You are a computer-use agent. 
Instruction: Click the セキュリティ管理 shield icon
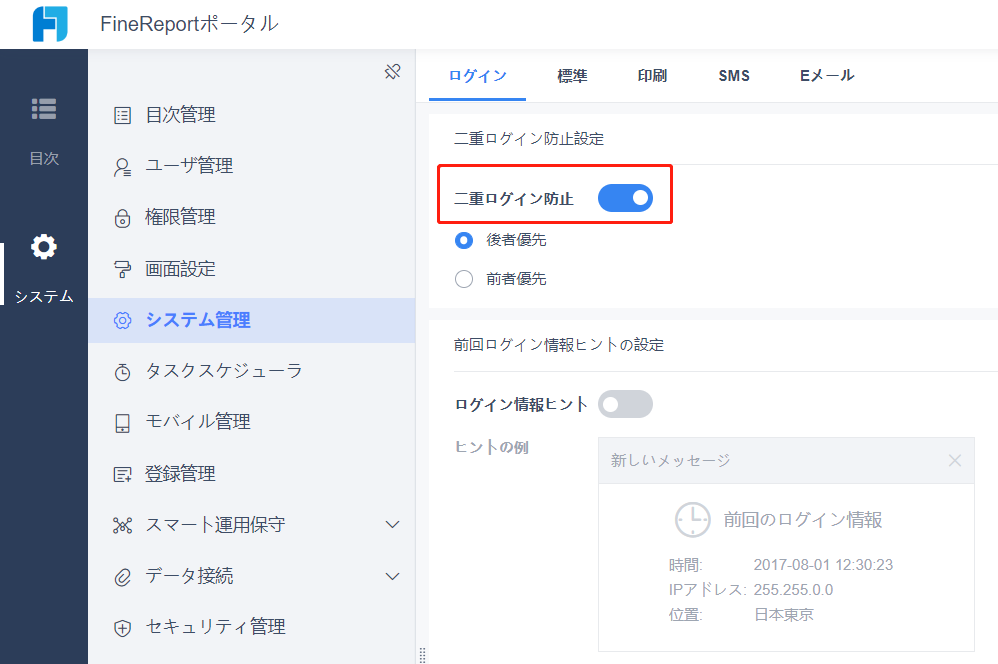(122, 628)
